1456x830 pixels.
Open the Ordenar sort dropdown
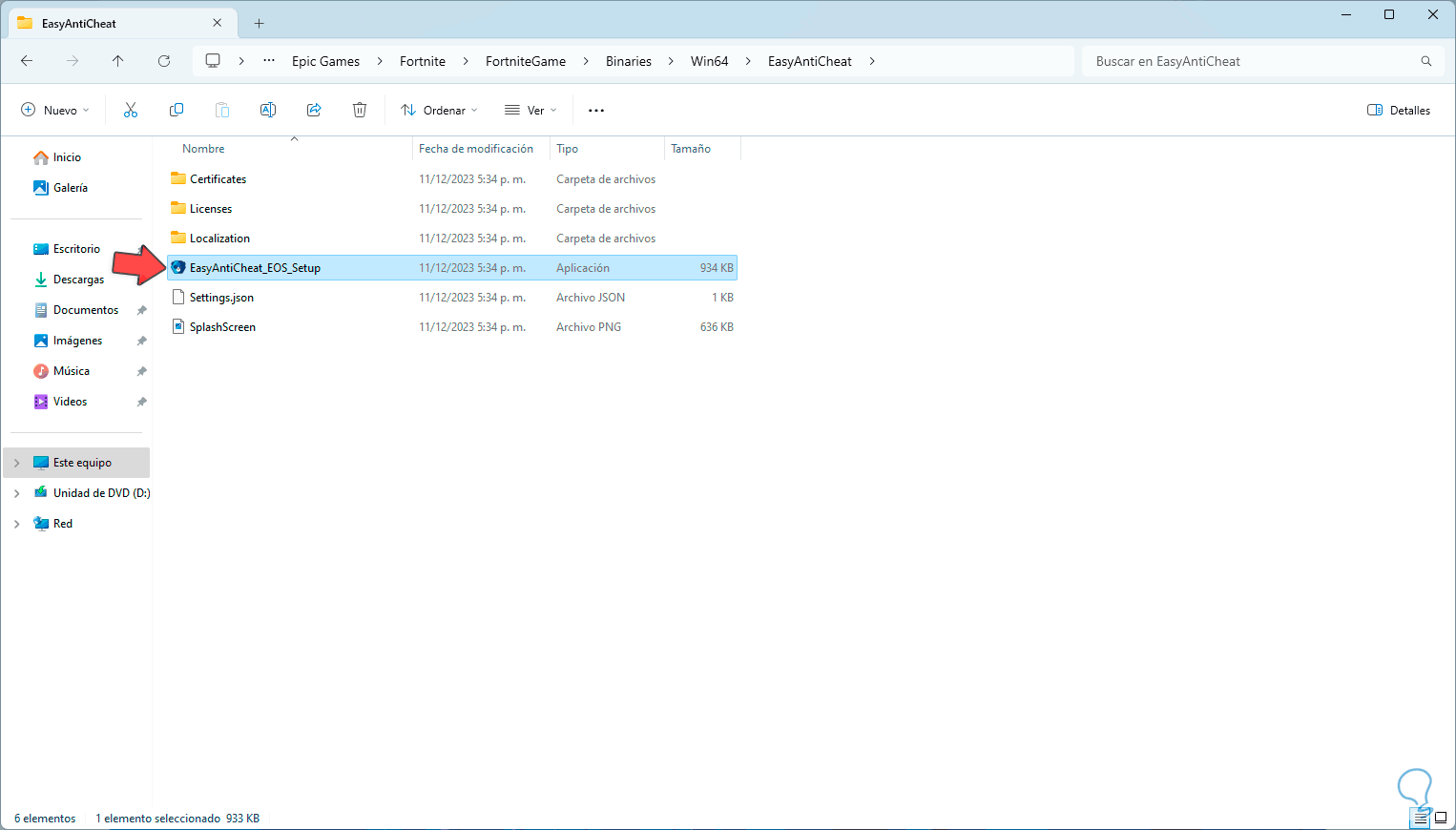coord(439,111)
